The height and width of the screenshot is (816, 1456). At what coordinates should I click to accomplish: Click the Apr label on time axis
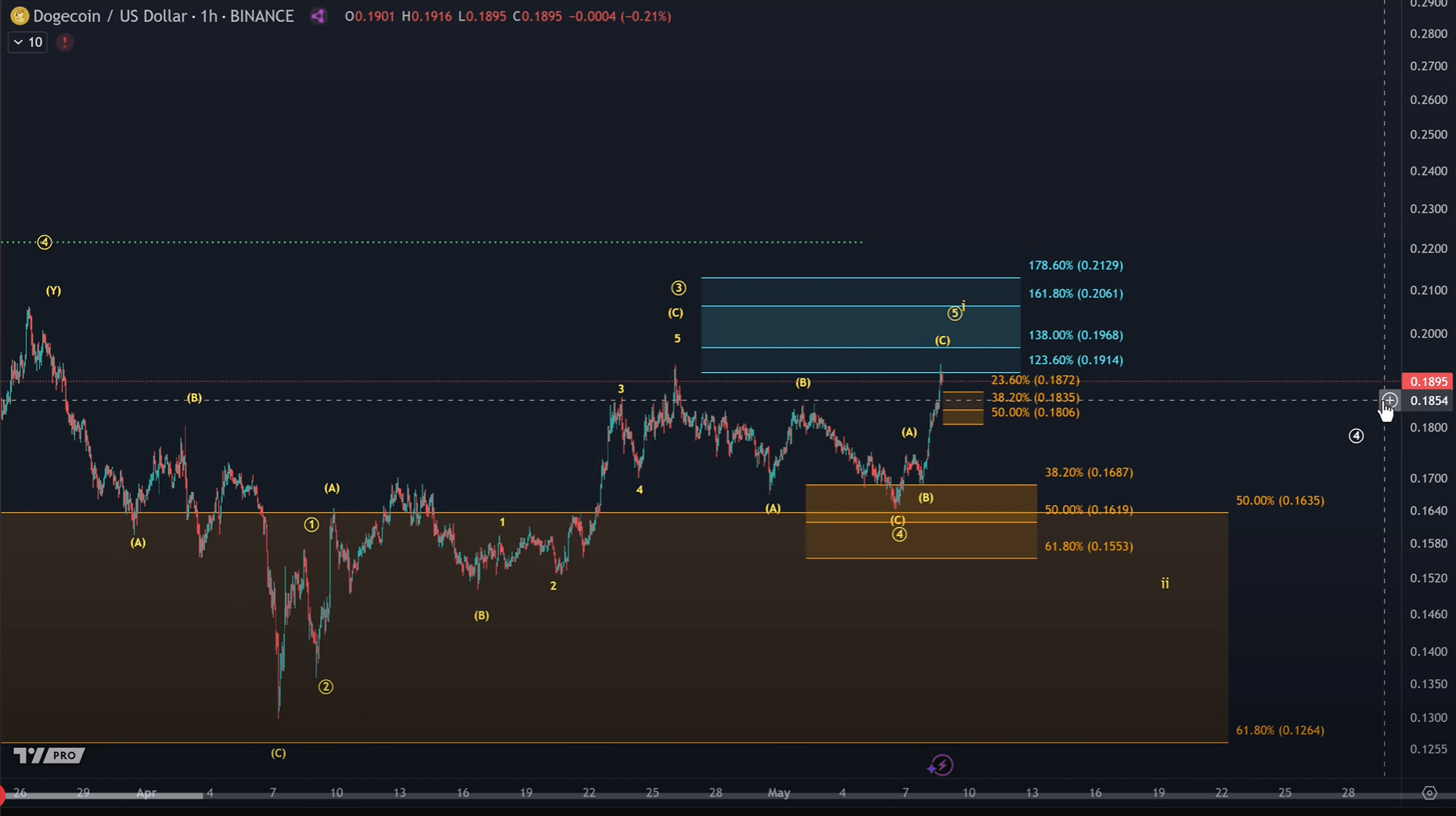[x=146, y=793]
